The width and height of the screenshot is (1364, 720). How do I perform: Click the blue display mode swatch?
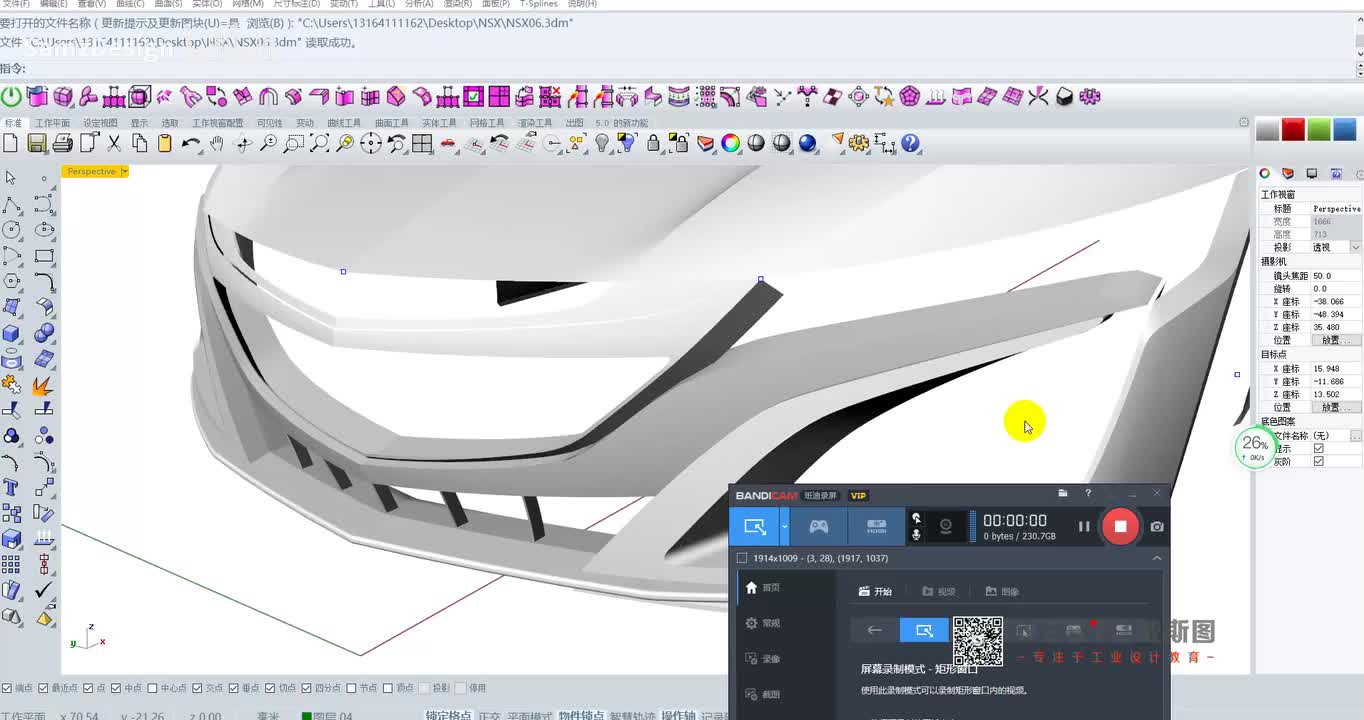(x=1345, y=130)
